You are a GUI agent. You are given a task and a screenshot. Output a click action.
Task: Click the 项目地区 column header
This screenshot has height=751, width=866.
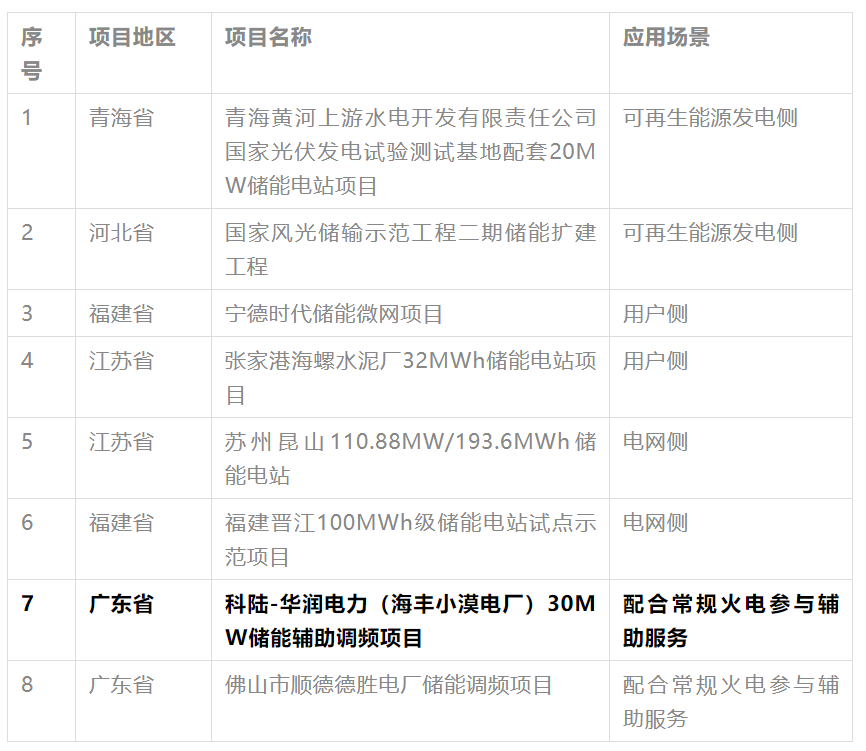(x=132, y=38)
